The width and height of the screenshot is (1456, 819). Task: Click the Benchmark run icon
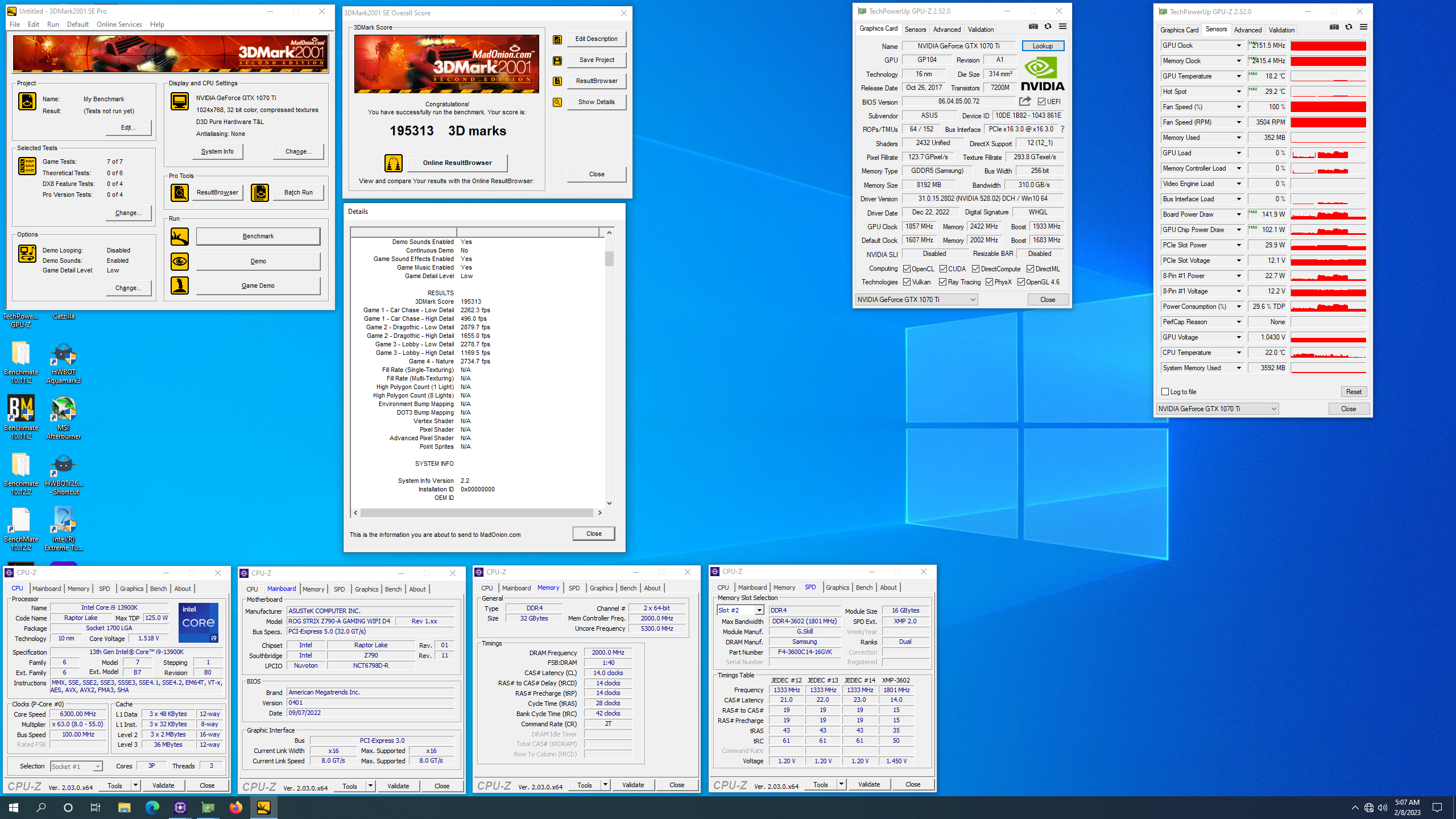click(x=180, y=236)
